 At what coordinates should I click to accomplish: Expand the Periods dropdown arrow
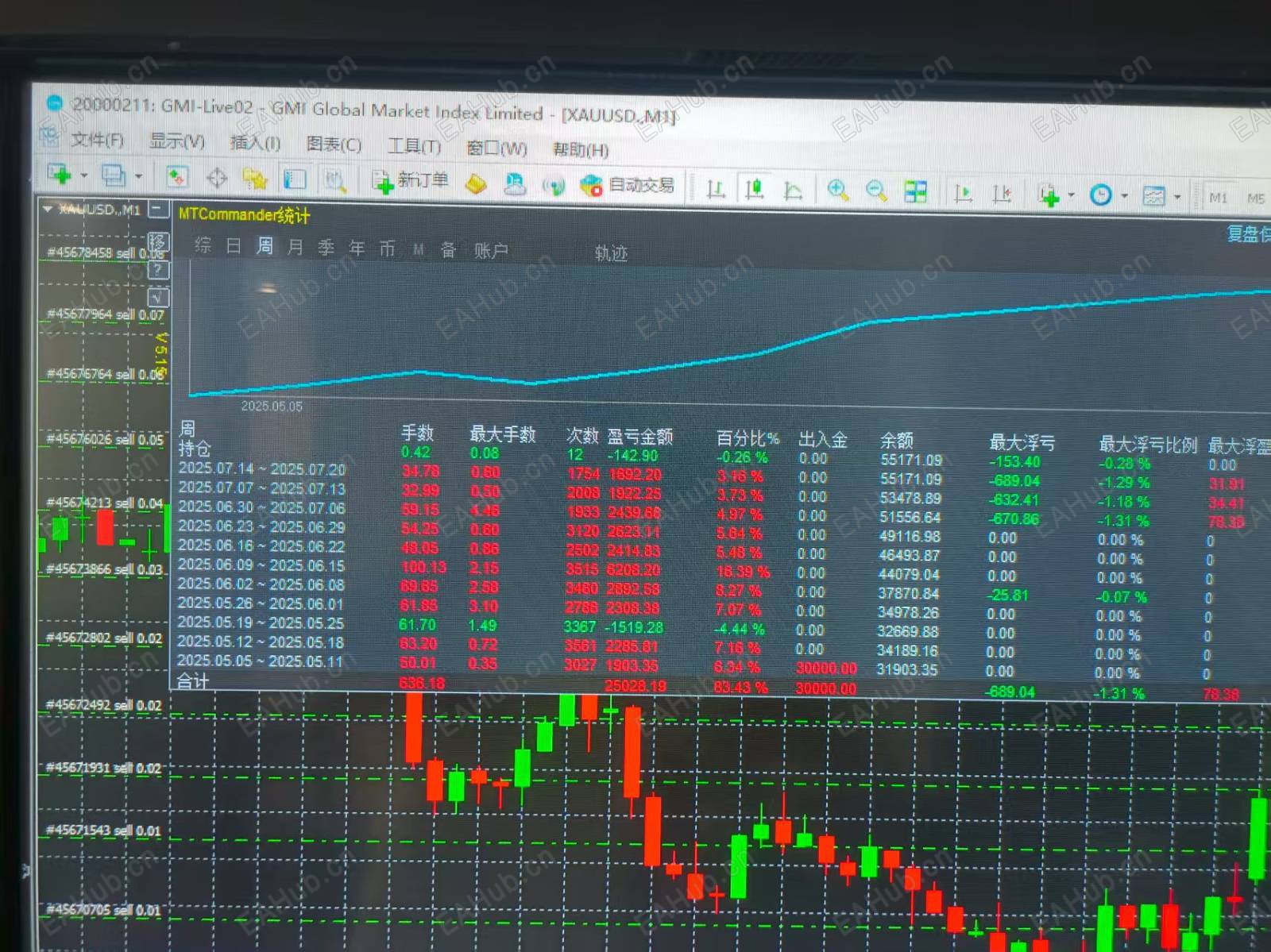[x=1124, y=196]
